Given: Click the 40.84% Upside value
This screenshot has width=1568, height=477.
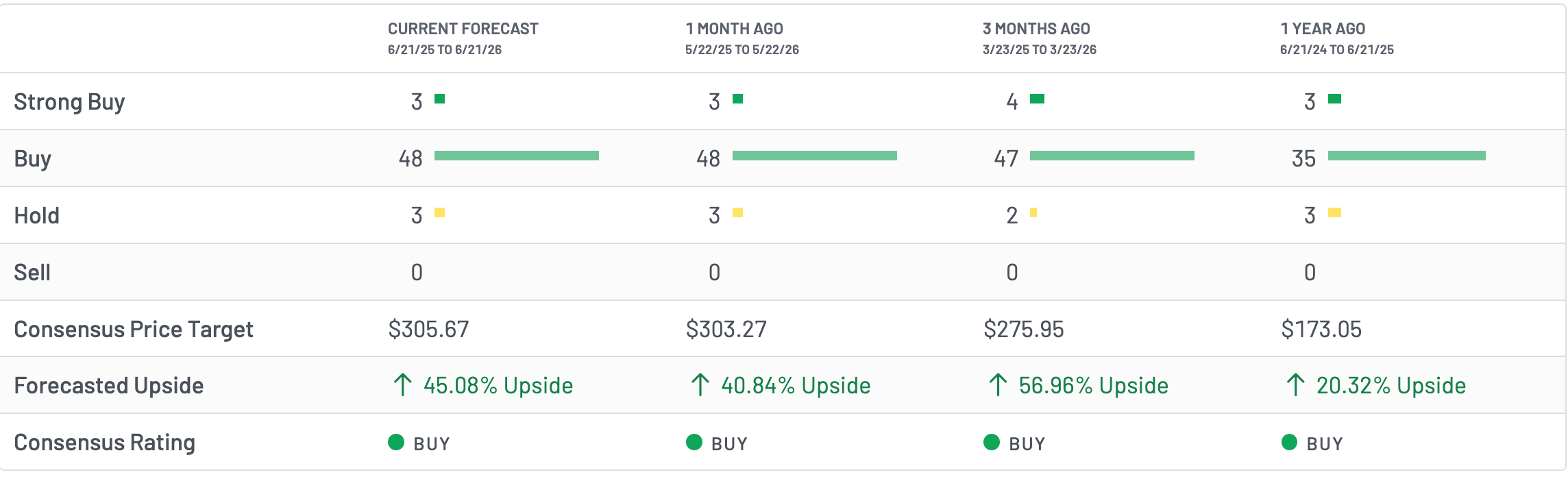Looking at the screenshot, I should pos(796,386).
